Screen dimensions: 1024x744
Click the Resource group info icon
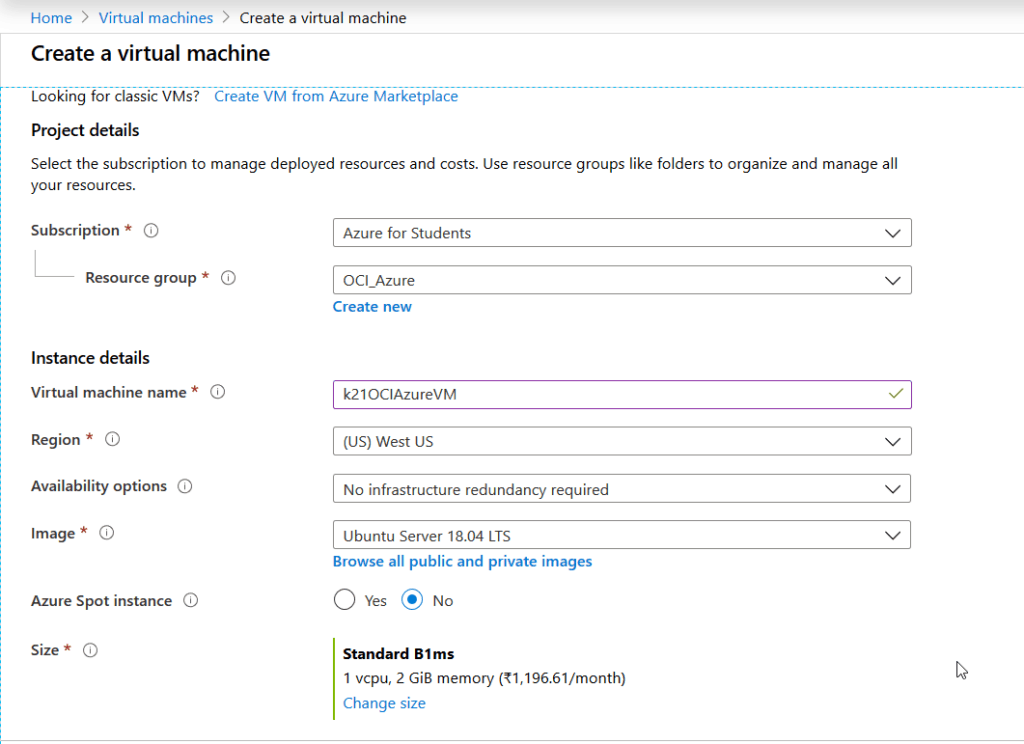coord(228,278)
